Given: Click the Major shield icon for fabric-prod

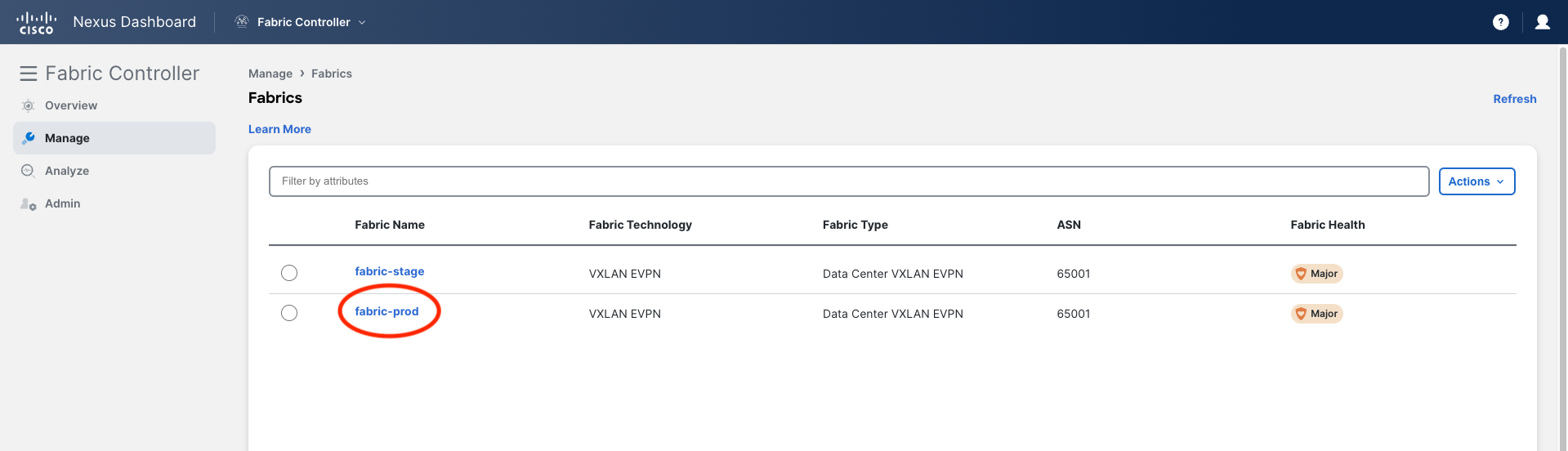Looking at the screenshot, I should coord(1301,314).
